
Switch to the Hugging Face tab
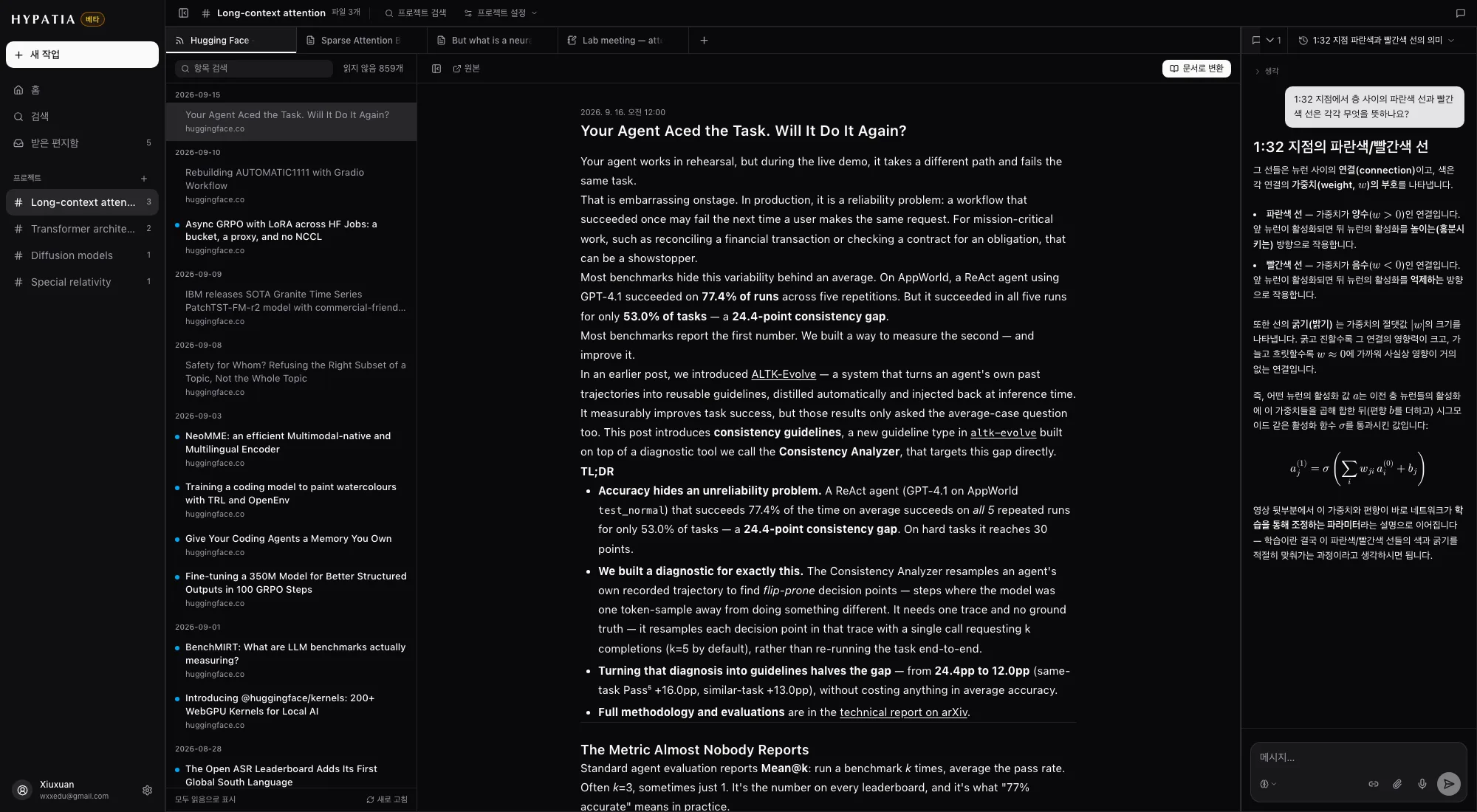click(x=231, y=41)
